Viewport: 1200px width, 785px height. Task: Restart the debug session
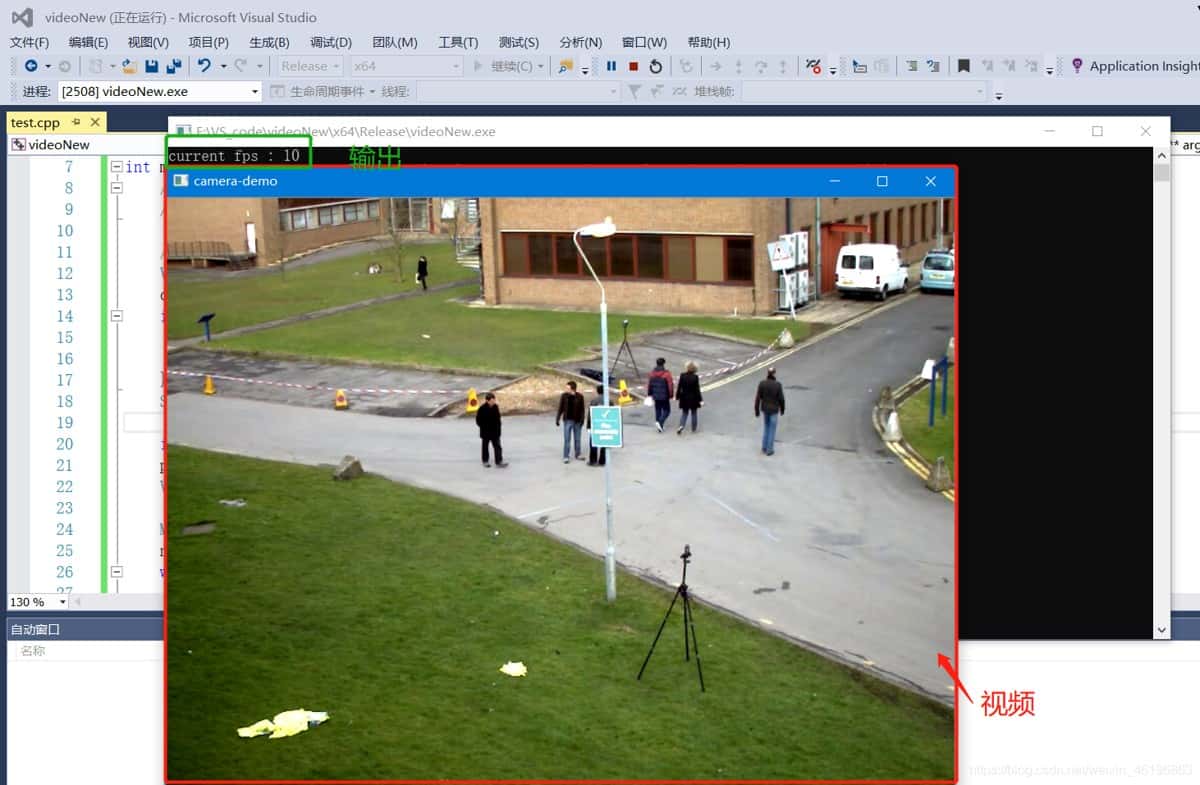656,66
